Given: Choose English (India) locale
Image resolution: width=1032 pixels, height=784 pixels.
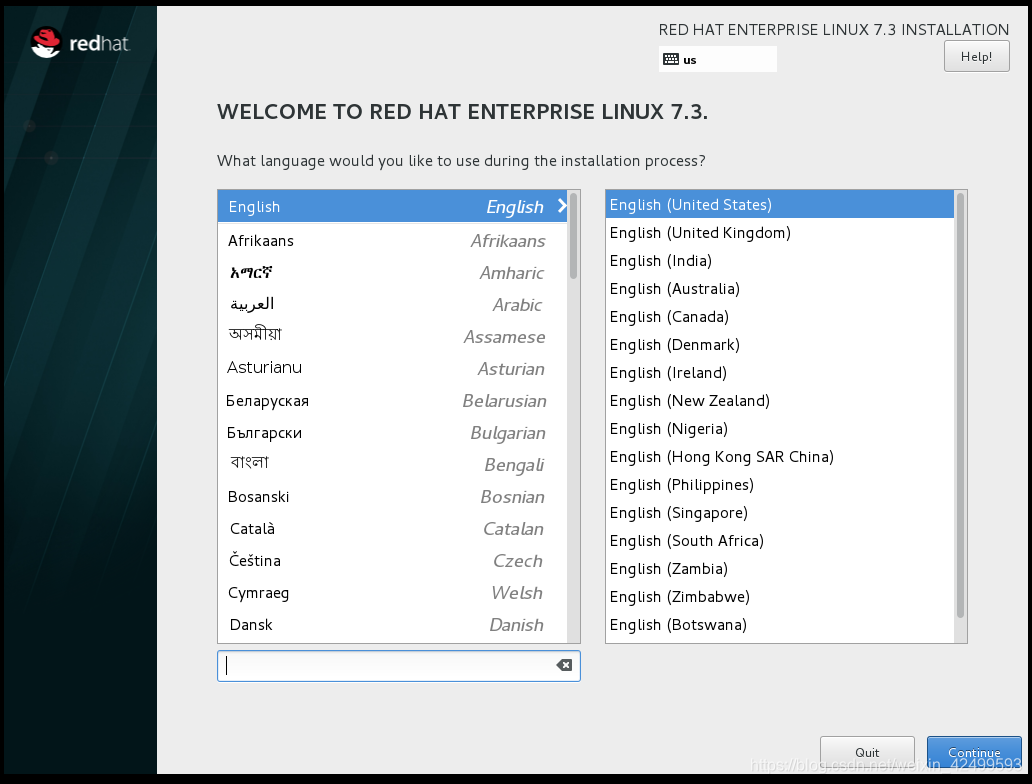Looking at the screenshot, I should pos(779,261).
